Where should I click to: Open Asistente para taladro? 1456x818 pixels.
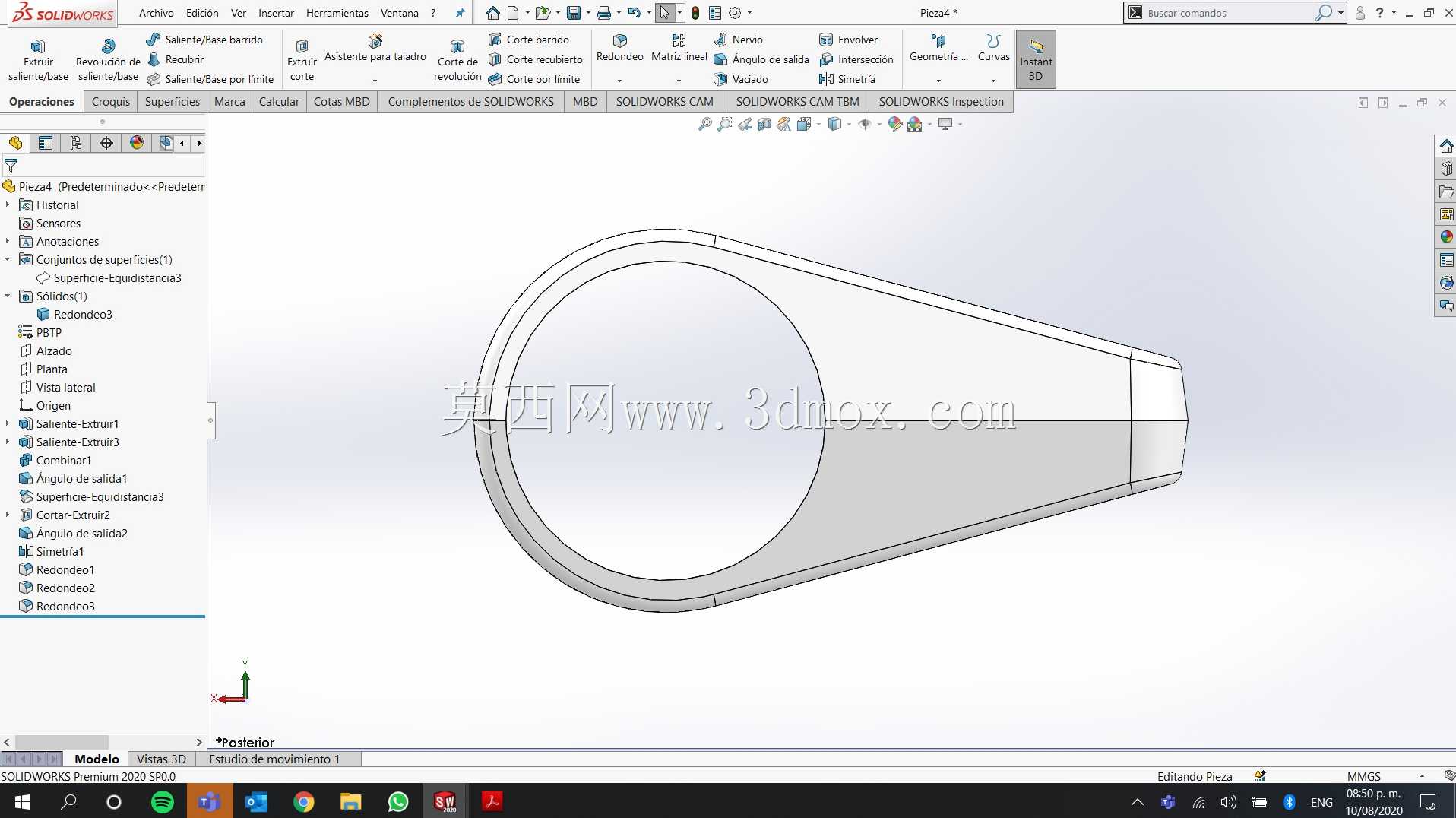pos(375,49)
